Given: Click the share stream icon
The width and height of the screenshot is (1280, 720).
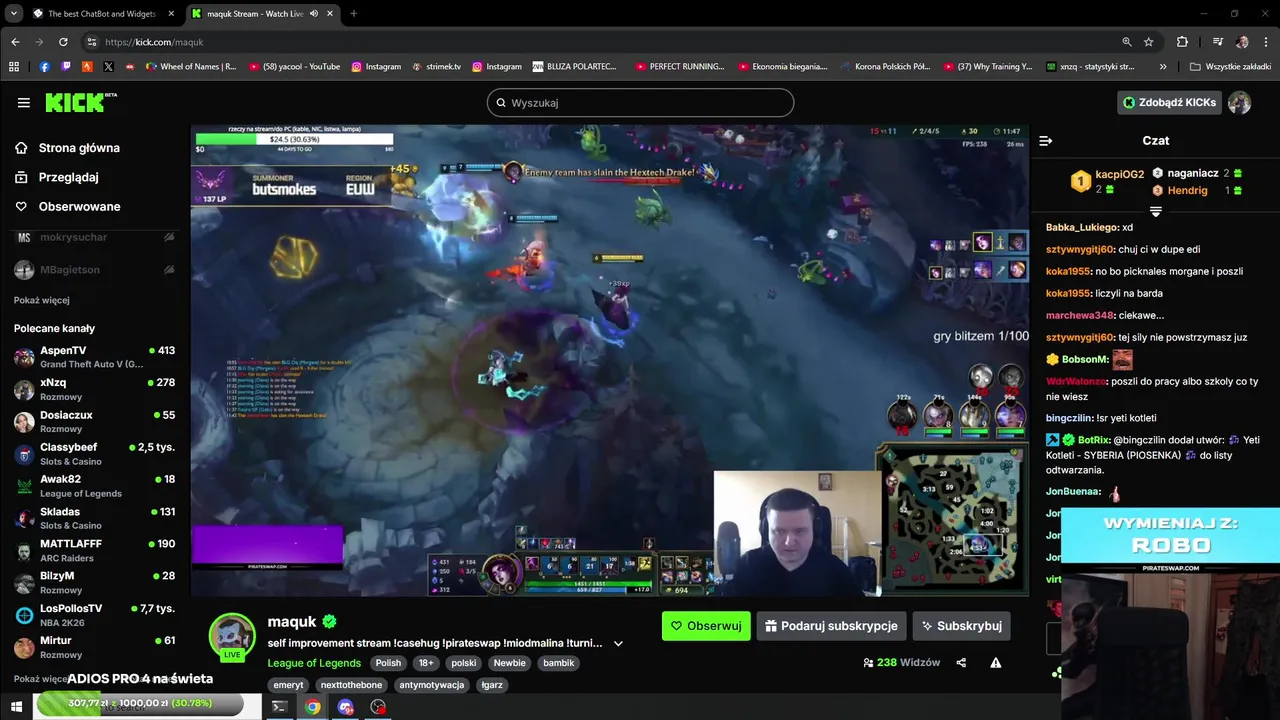Looking at the screenshot, I should point(961,663).
